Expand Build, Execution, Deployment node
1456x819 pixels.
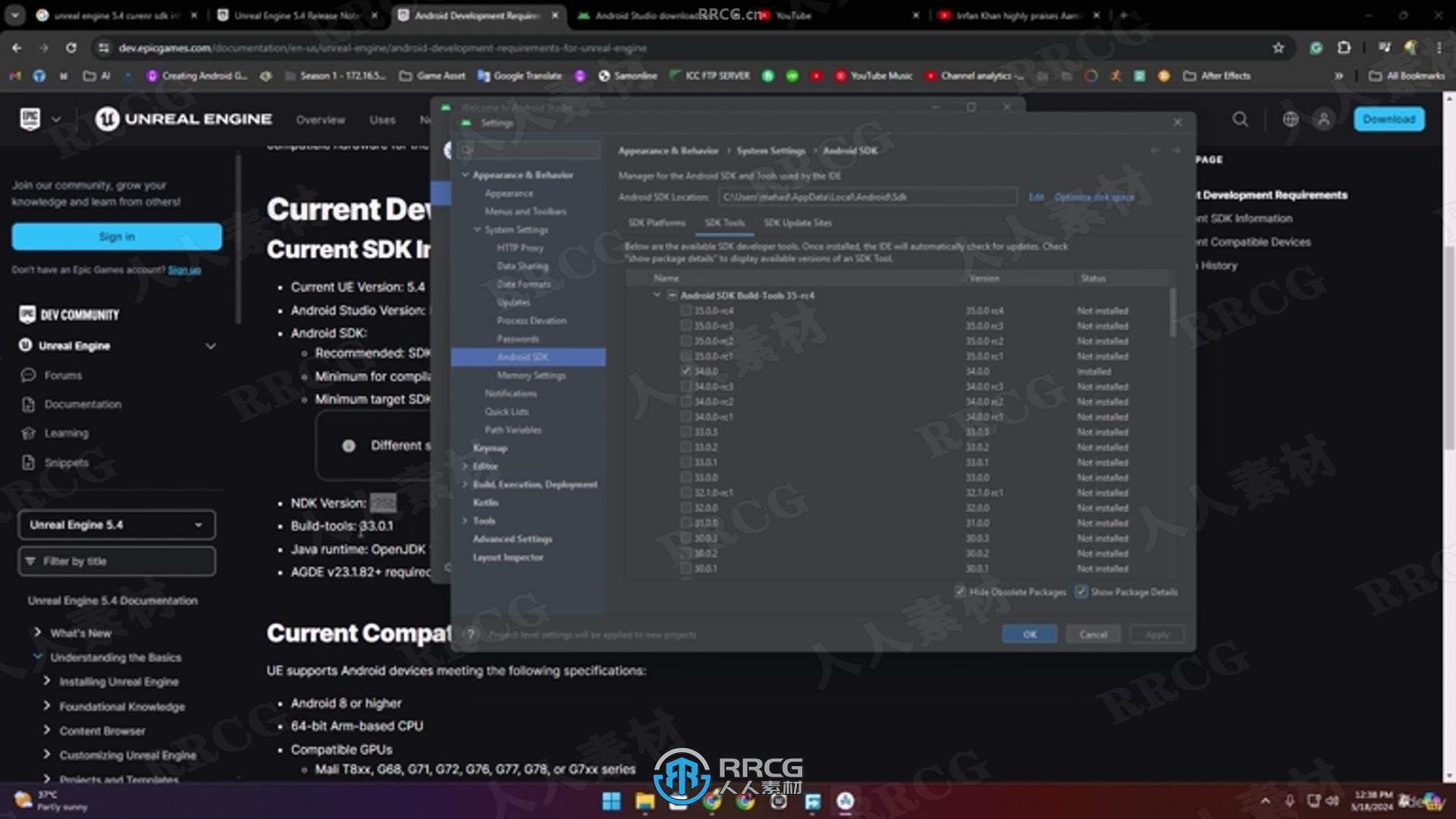pos(465,484)
